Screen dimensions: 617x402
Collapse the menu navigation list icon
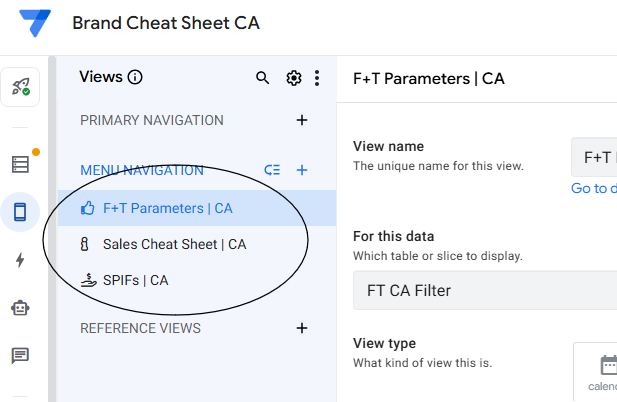[x=272, y=170]
